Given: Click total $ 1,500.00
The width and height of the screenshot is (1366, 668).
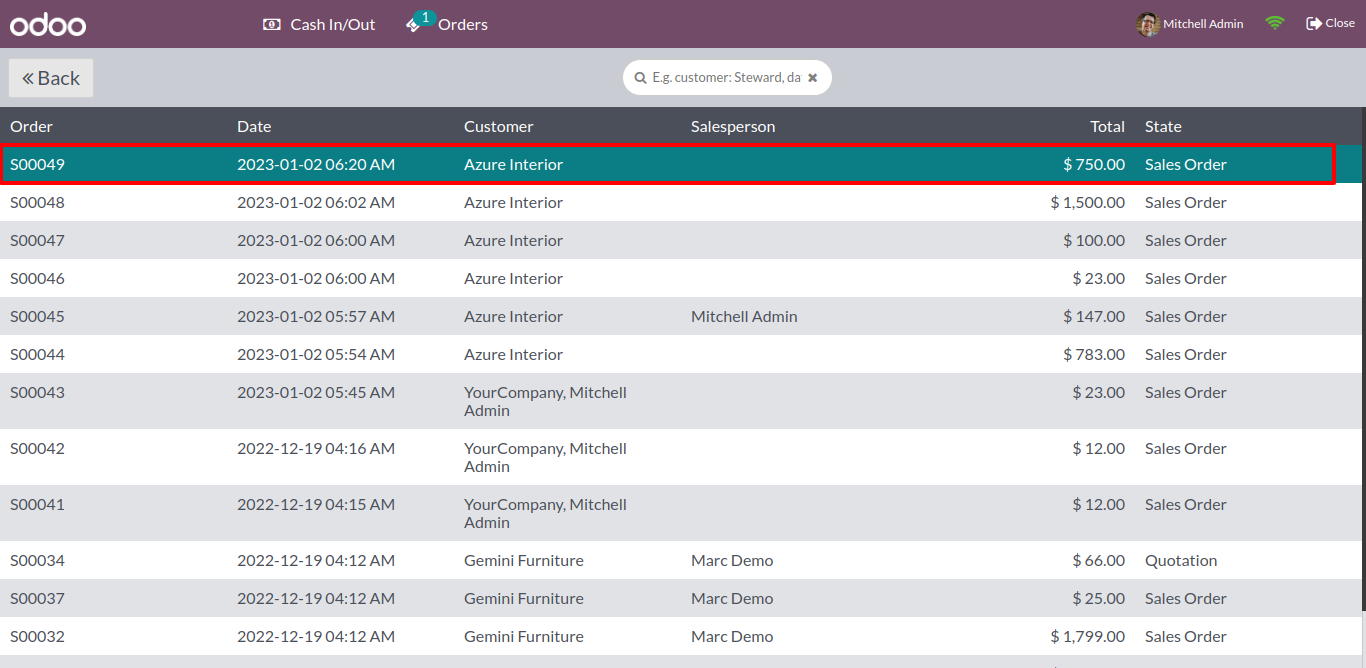Looking at the screenshot, I should (x=1088, y=203).
